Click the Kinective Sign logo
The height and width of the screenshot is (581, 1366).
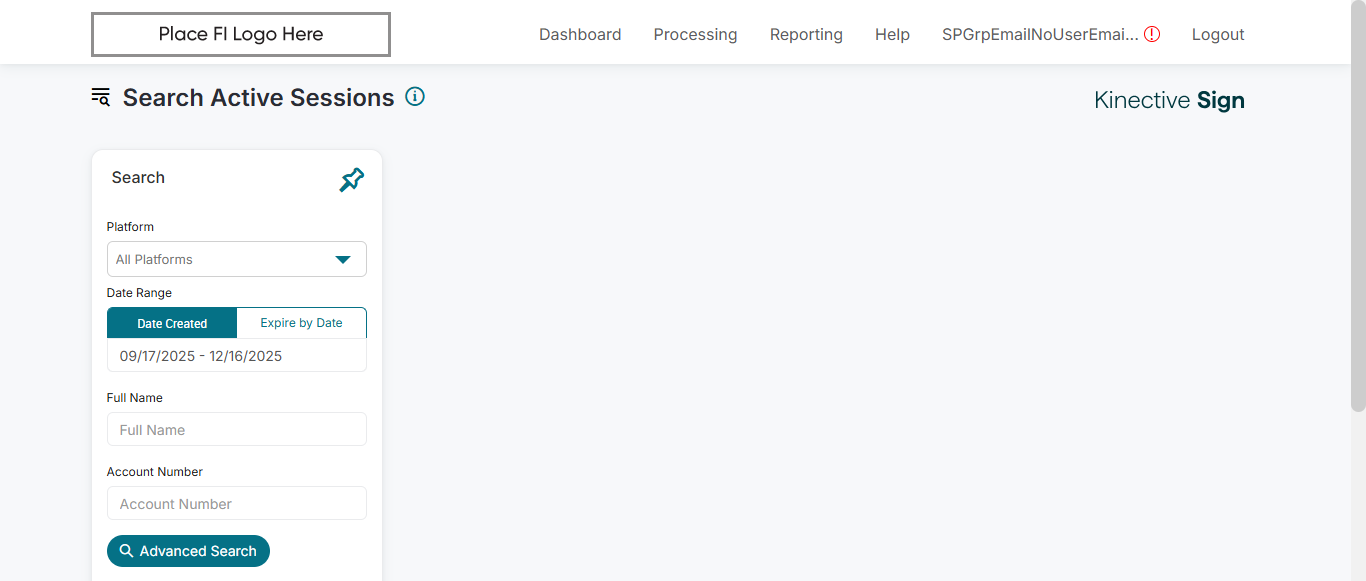[1169, 100]
